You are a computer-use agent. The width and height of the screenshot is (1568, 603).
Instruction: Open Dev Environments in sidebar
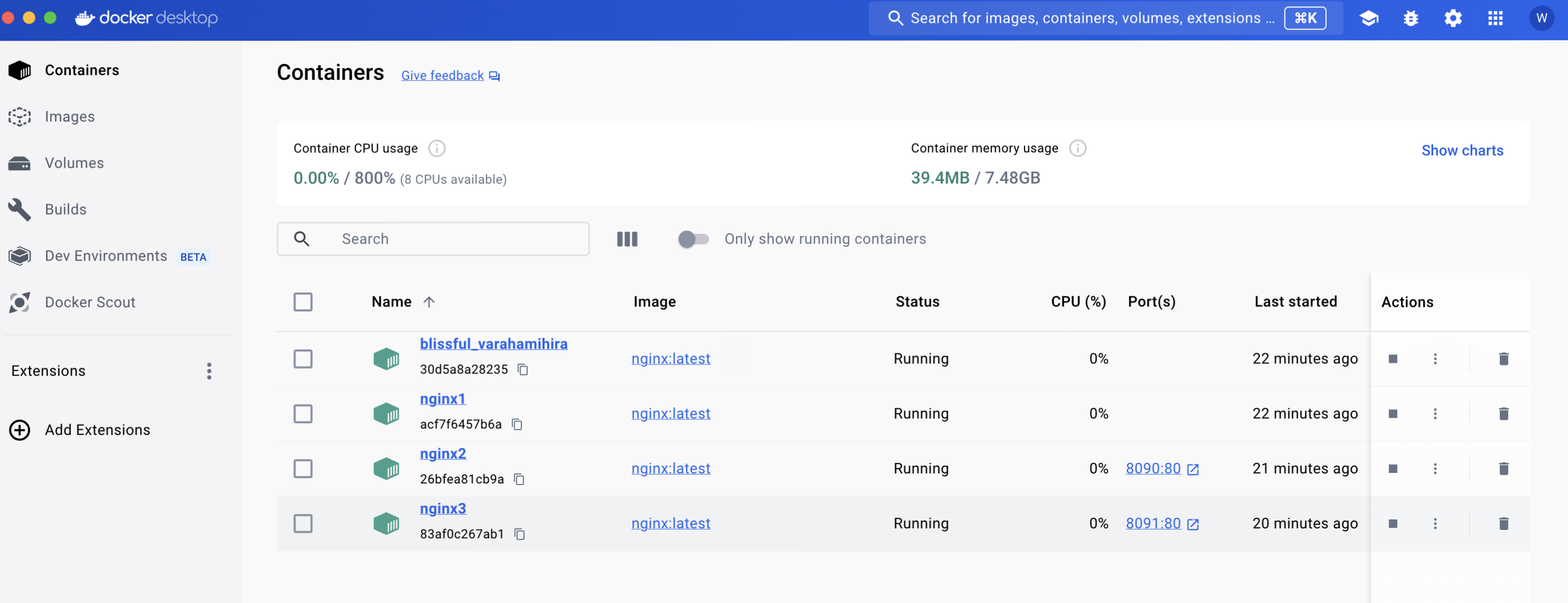106,256
